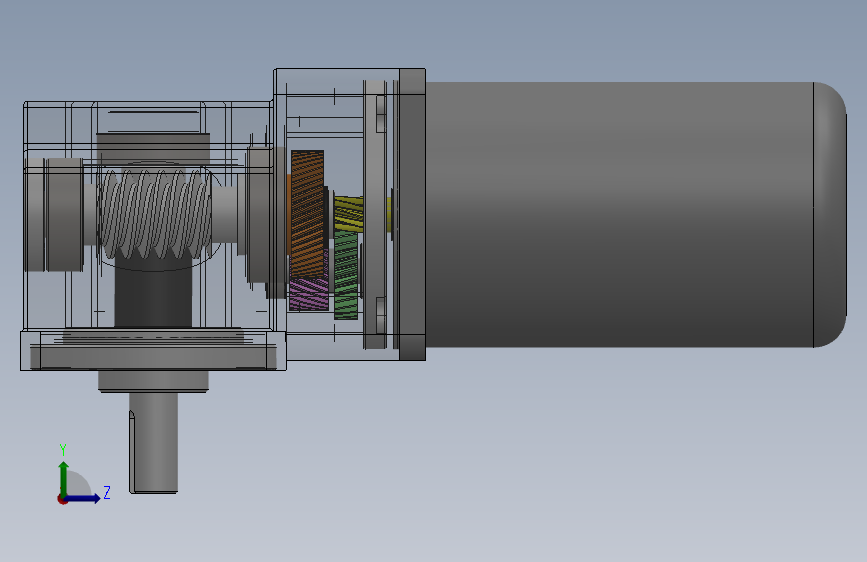Select the purple helical gear
Image resolution: width=867 pixels, height=562 pixels.
[x=309, y=294]
